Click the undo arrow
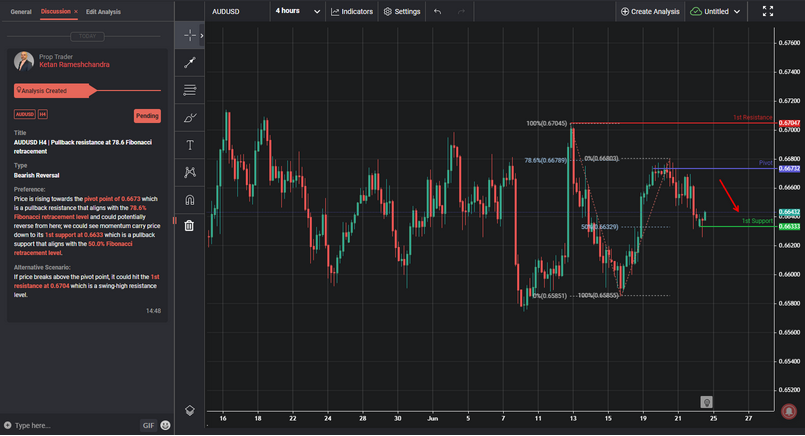Screen dimensions: 805x436 [x=437, y=11]
